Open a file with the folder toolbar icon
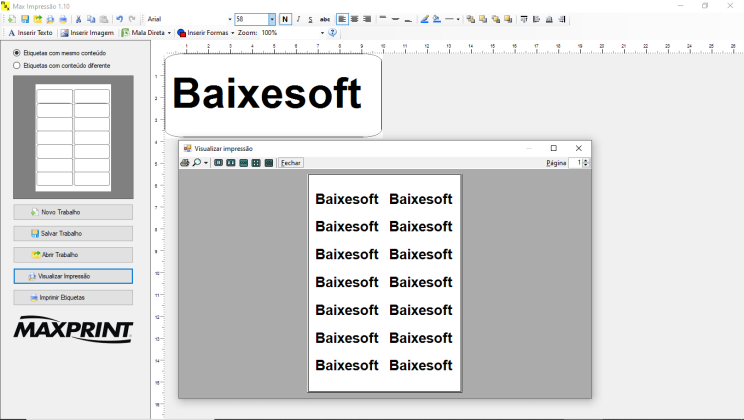 (x=37, y=19)
